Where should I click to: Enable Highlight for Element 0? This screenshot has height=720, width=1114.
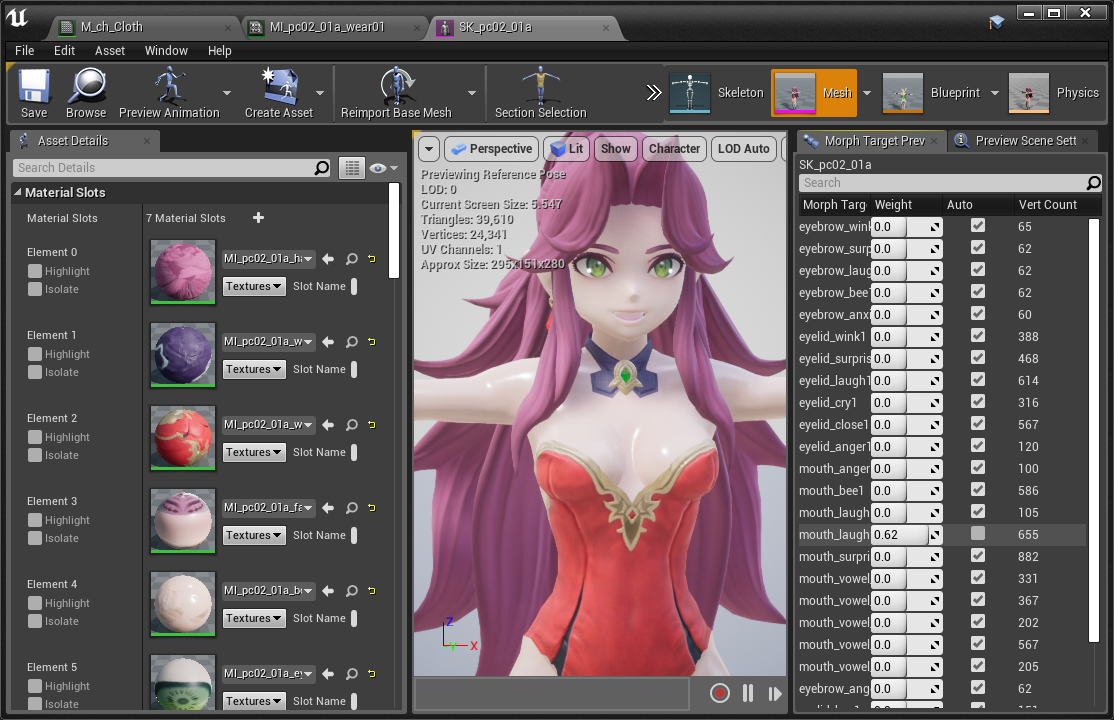(x=35, y=271)
